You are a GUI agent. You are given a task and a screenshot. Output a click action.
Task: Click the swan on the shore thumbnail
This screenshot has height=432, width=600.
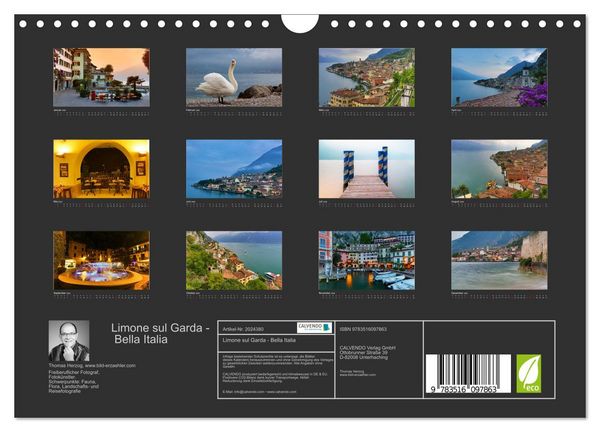[x=234, y=77]
